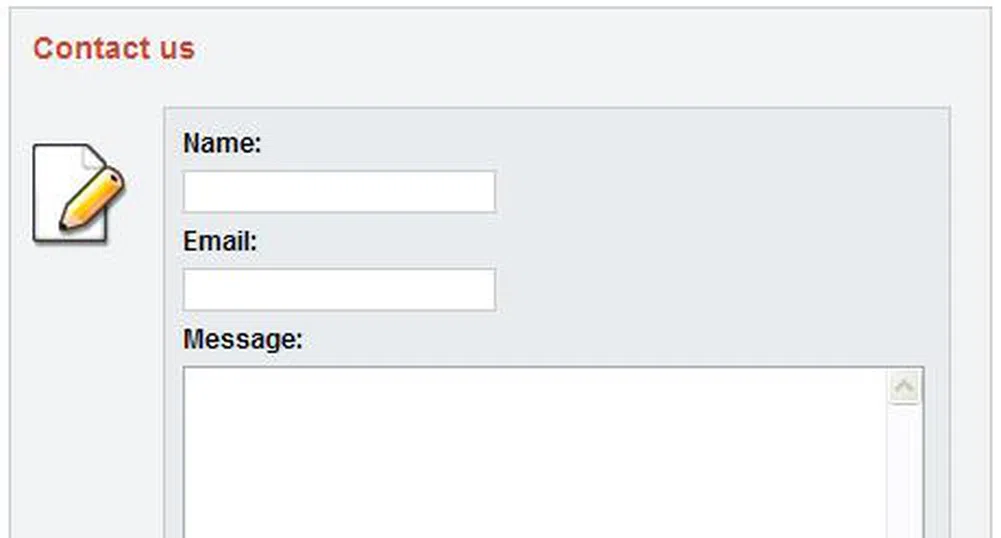The height and width of the screenshot is (538, 1001).
Task: Click empty form panel area beside Name field
Action: click(720, 192)
